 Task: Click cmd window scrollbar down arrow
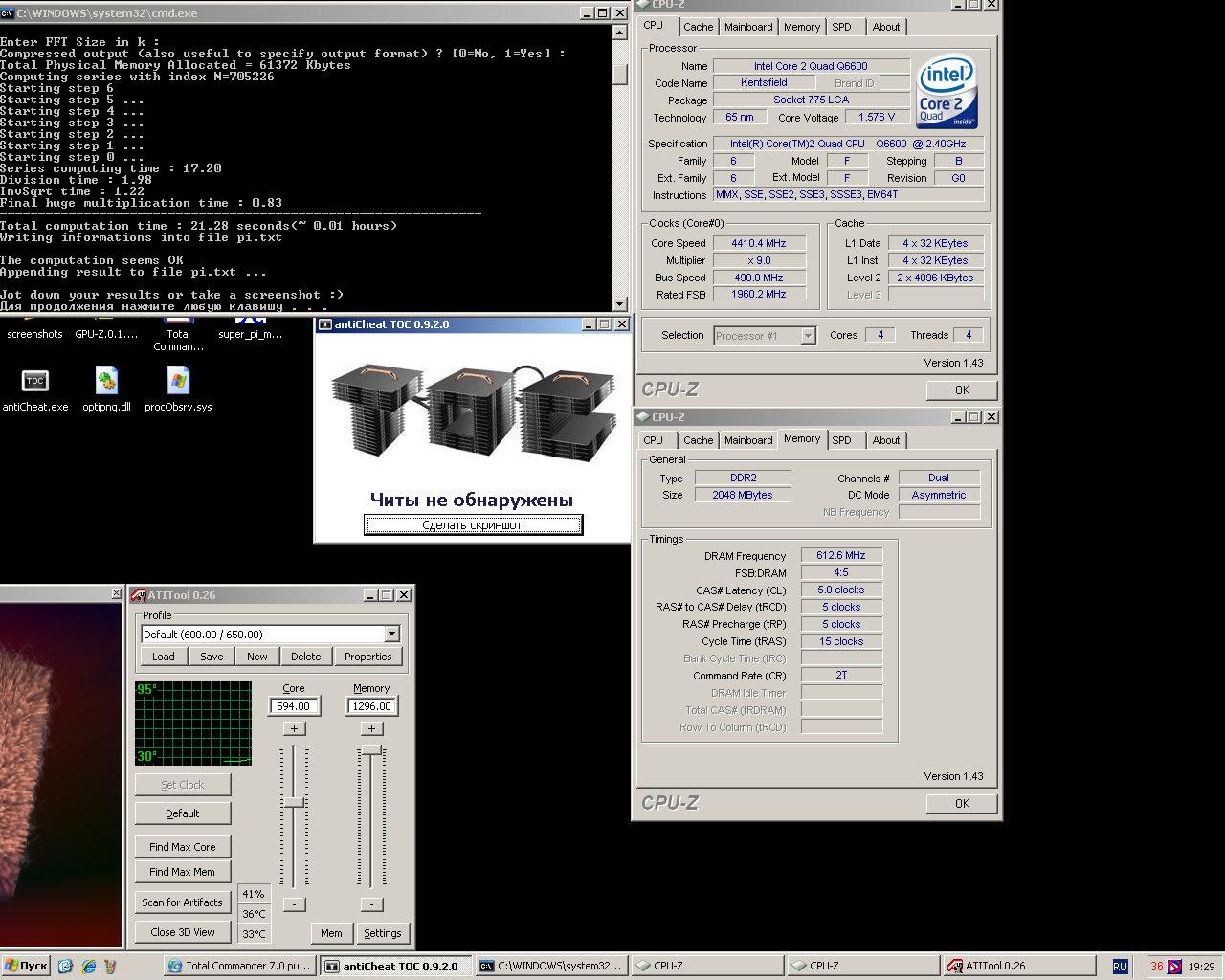pos(620,303)
